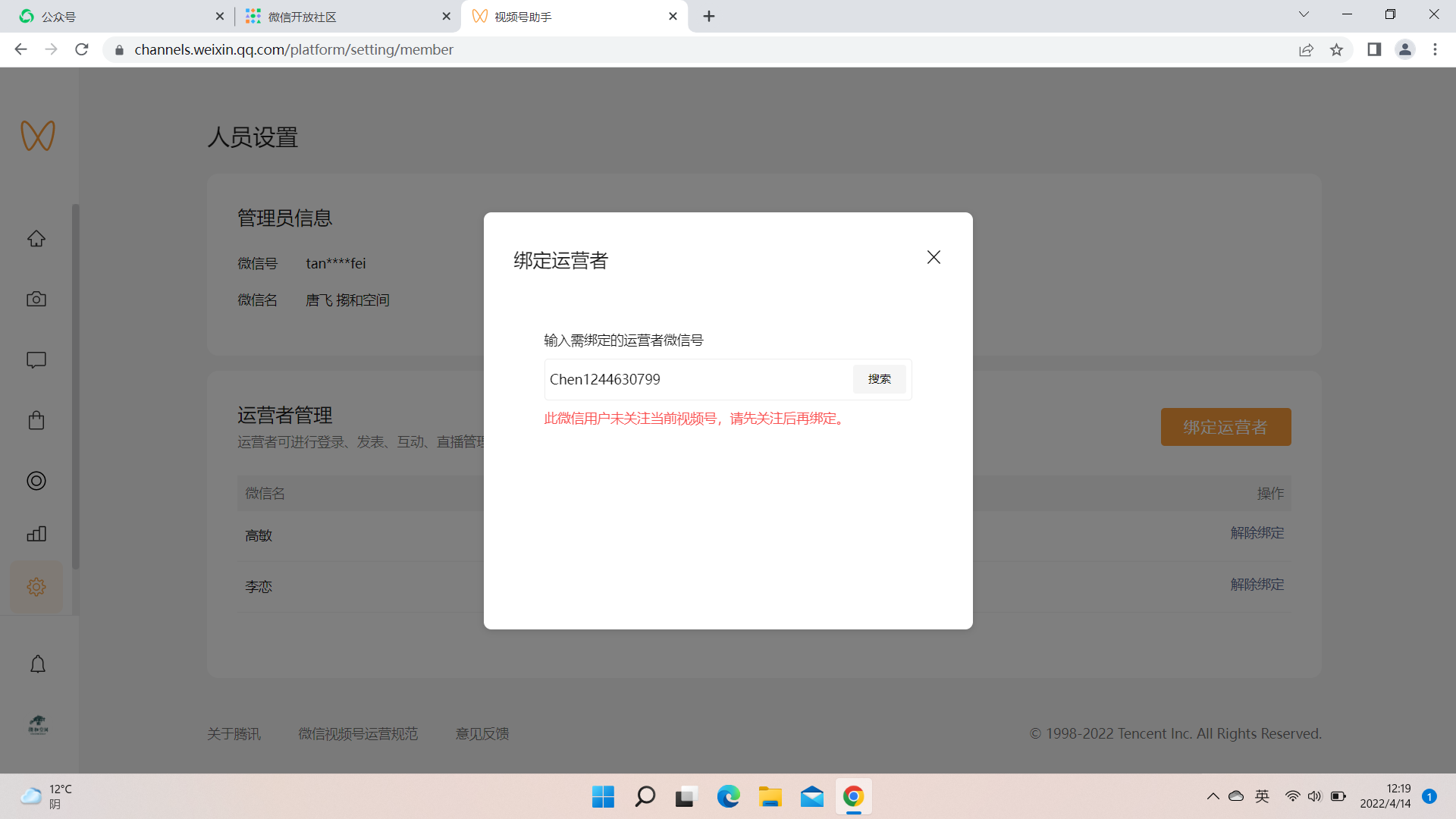Open the camera icon in sidebar
This screenshot has width=1456, height=819.
(36, 300)
